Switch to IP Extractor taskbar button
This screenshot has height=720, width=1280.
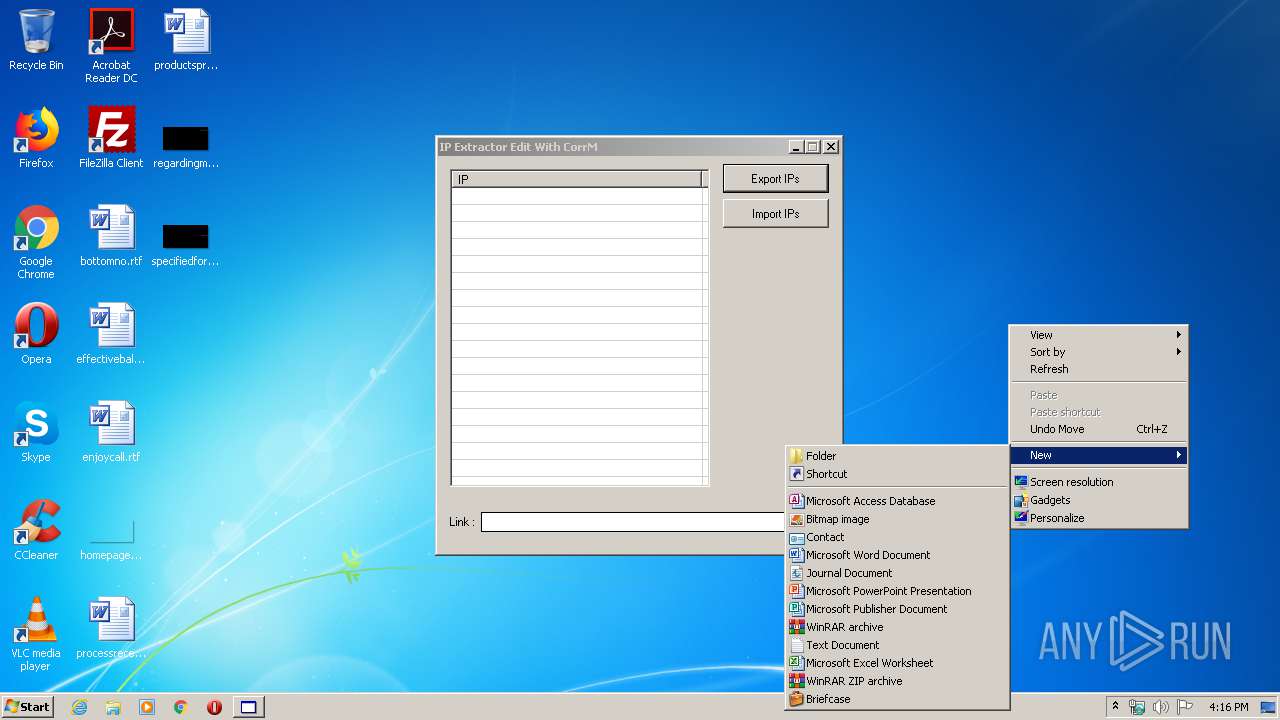pyautogui.click(x=248, y=707)
